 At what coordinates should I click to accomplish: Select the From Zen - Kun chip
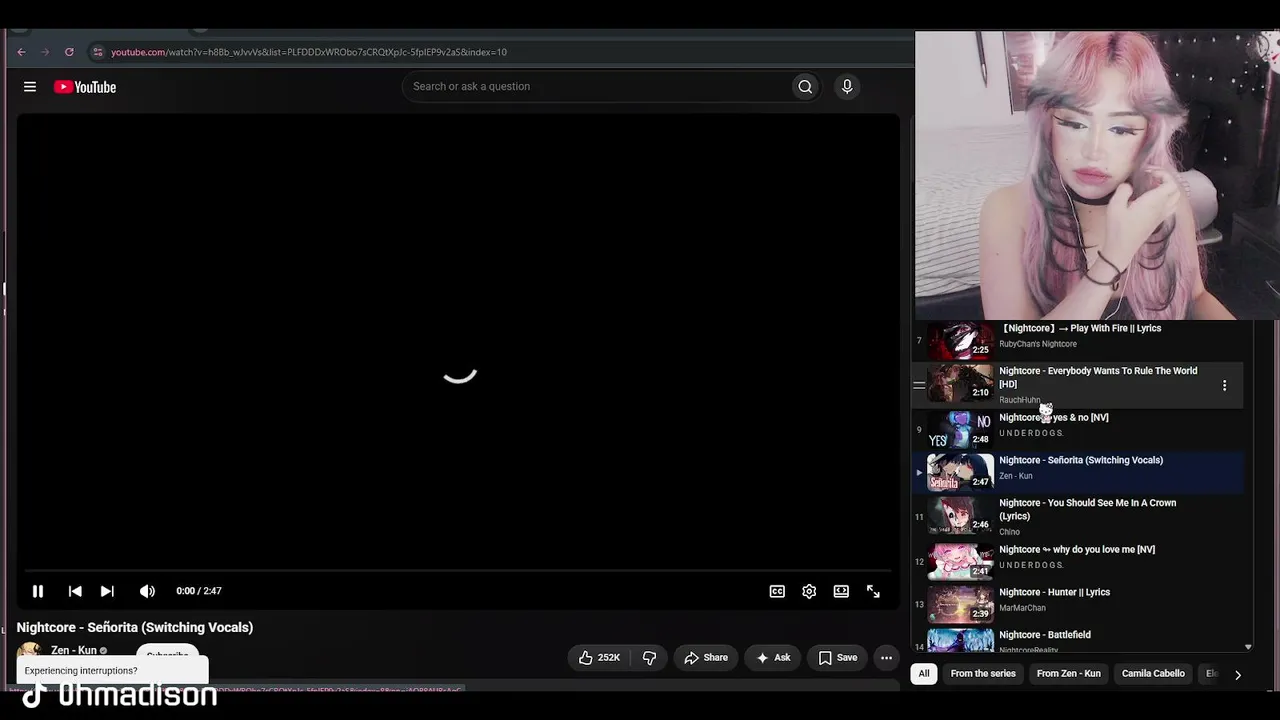(1069, 674)
